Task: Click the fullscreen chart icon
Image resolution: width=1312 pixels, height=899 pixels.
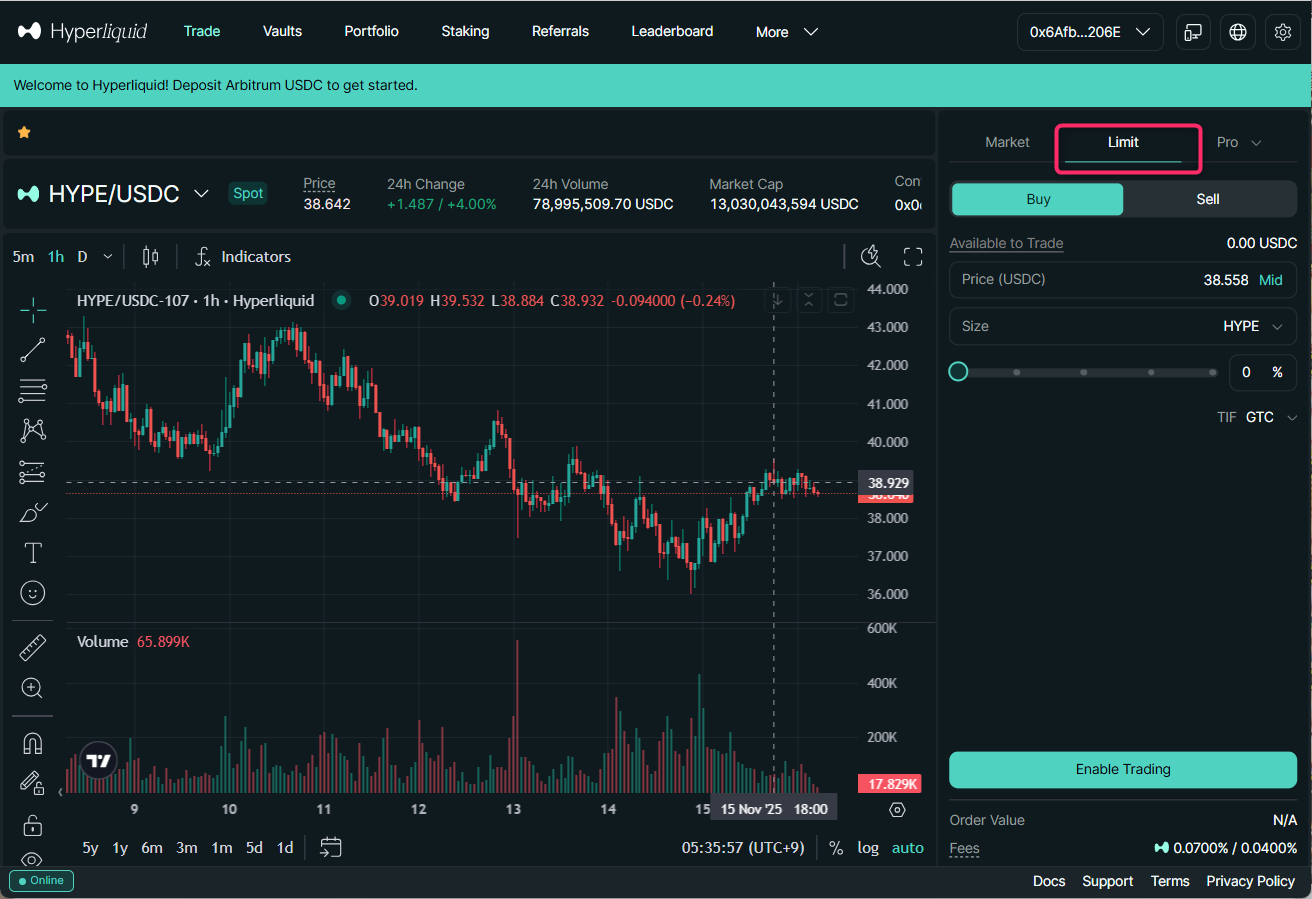Action: click(x=912, y=257)
